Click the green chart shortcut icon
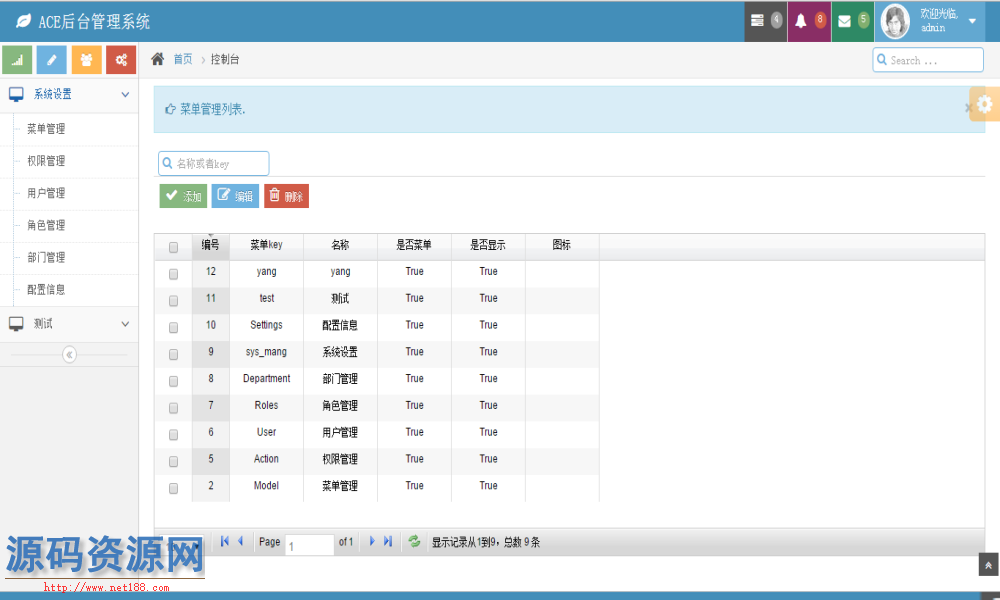 click(x=17, y=60)
